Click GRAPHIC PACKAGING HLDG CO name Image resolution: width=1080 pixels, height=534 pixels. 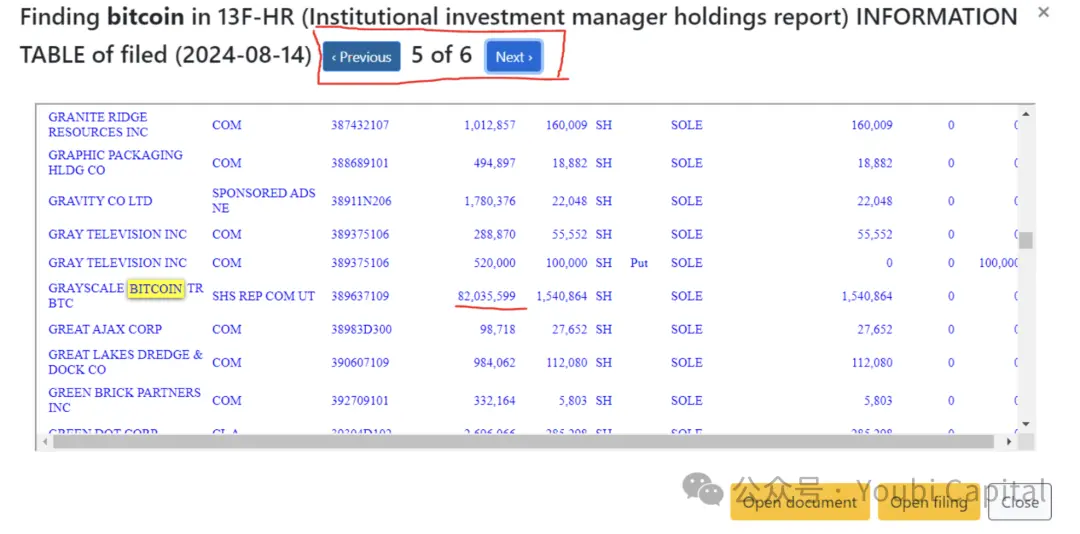click(115, 163)
